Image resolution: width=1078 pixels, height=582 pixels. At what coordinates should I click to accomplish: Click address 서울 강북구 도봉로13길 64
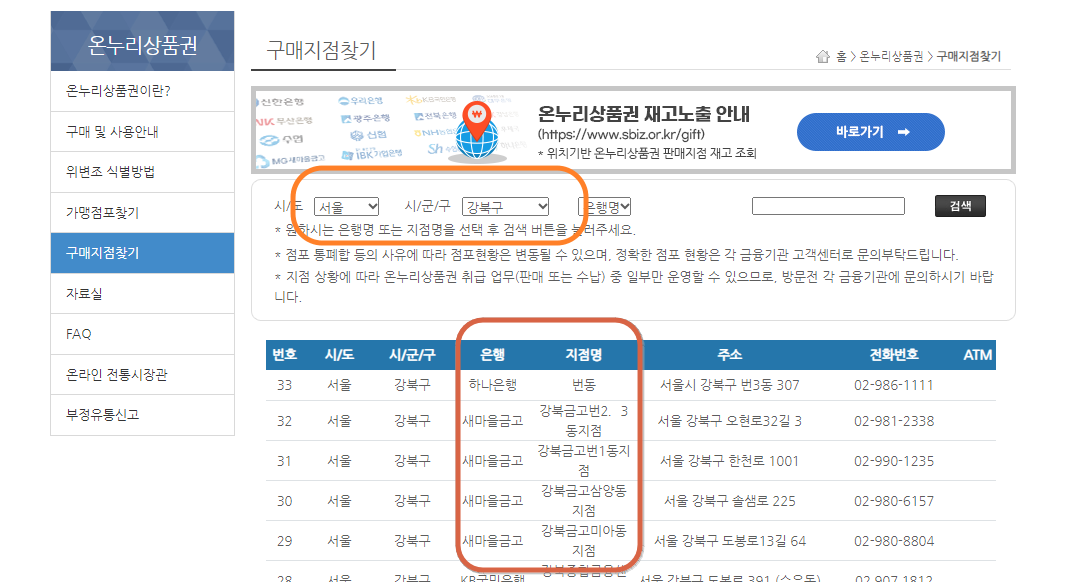pos(729,541)
